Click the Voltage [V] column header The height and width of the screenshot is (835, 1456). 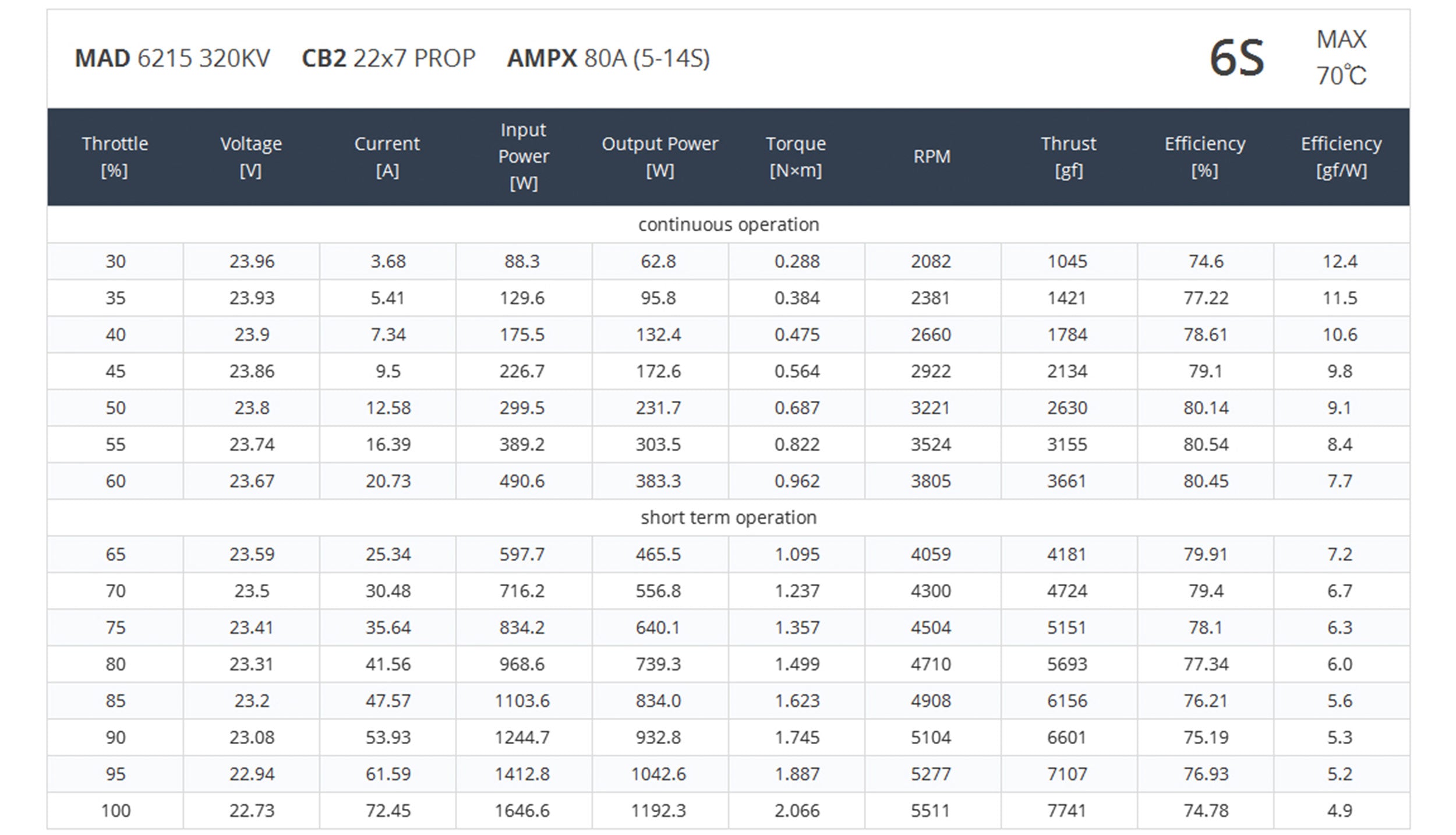coord(251,157)
